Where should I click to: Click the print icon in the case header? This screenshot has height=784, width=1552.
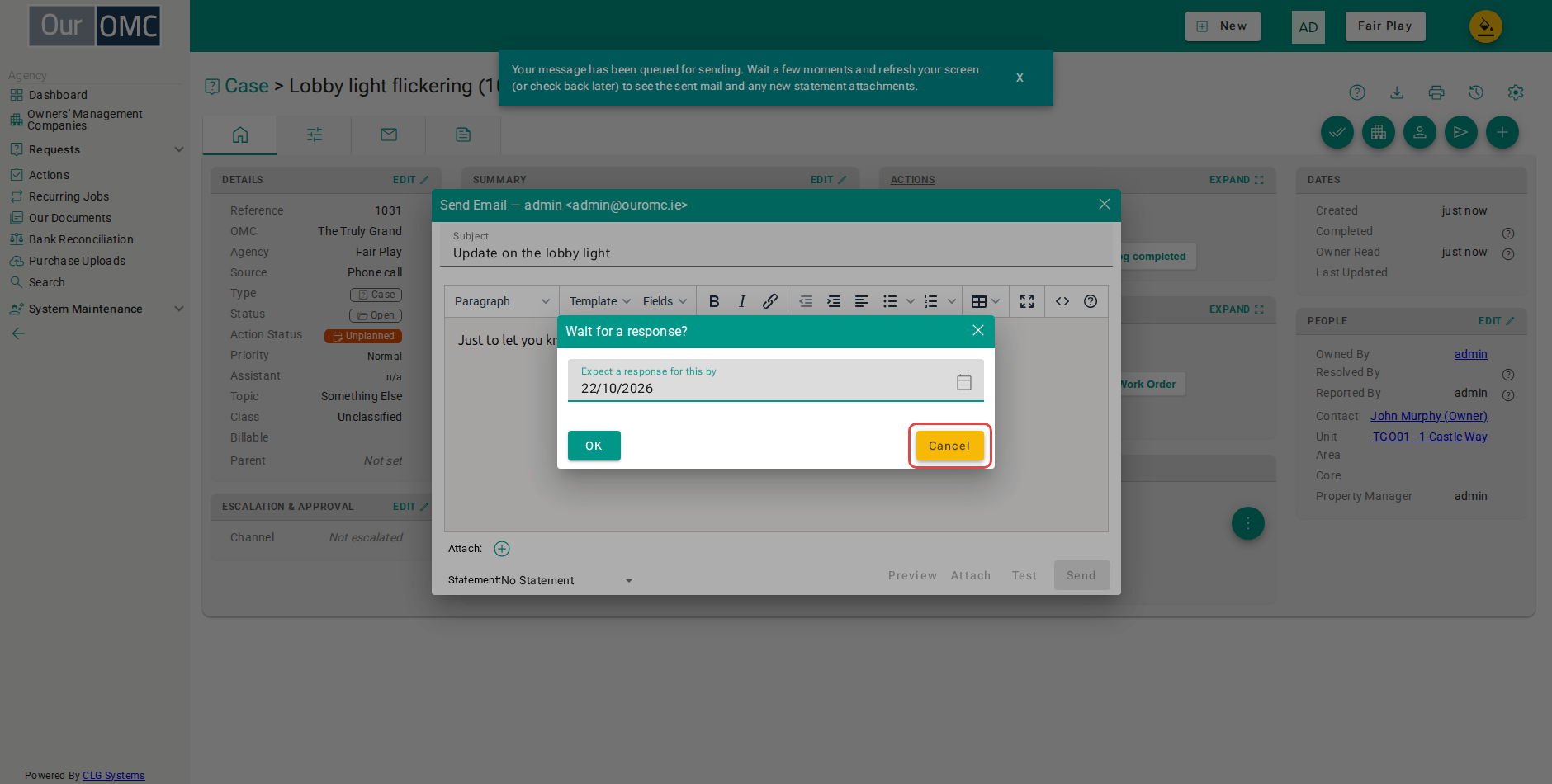pyautogui.click(x=1436, y=92)
